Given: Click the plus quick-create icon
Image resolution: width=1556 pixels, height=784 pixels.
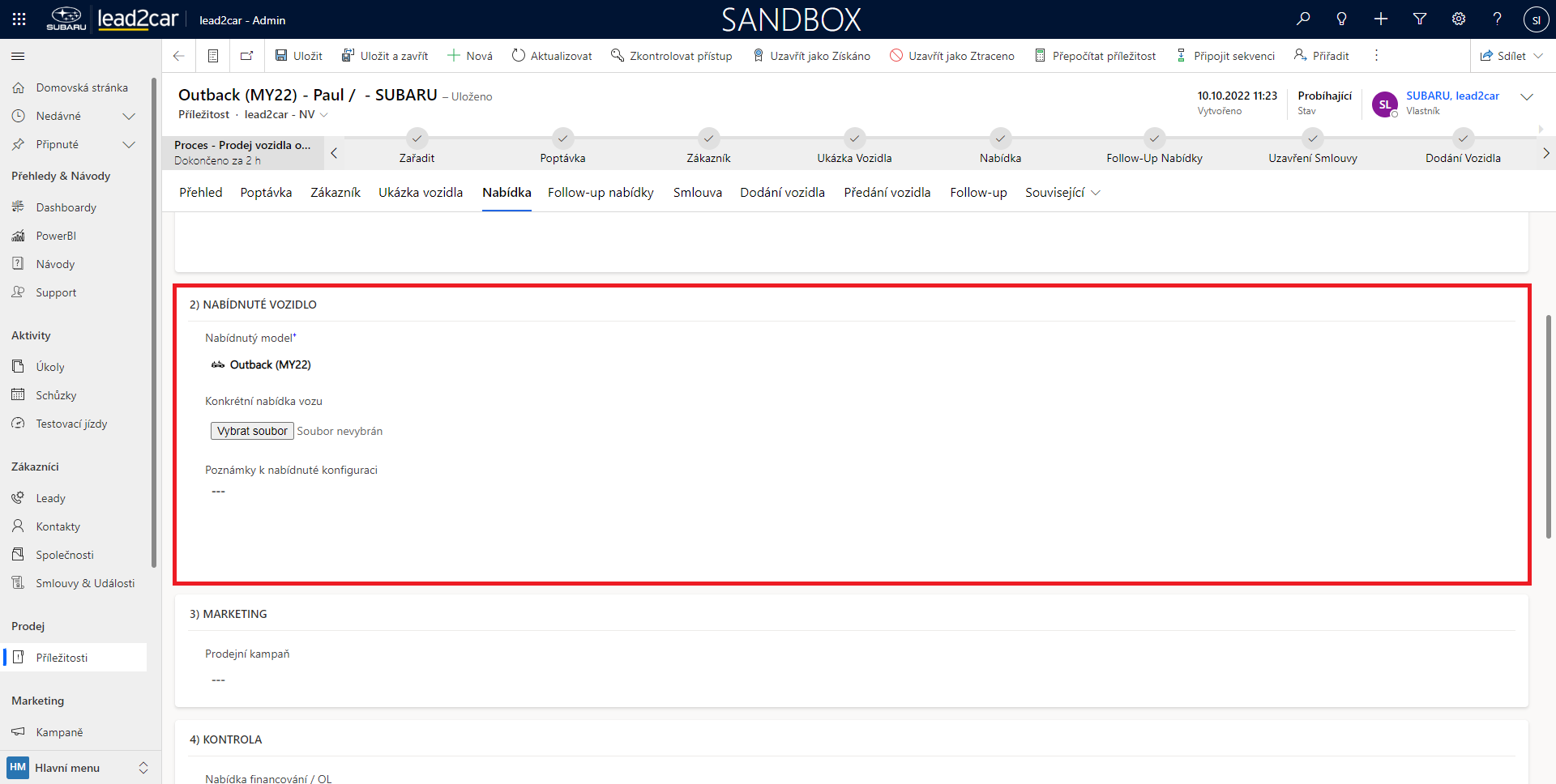Looking at the screenshot, I should pyautogui.click(x=1381, y=19).
